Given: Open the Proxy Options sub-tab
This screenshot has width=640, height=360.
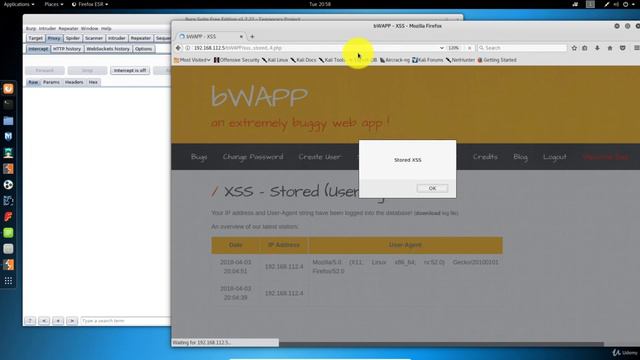Looking at the screenshot, I should pyautogui.click(x=143, y=49).
